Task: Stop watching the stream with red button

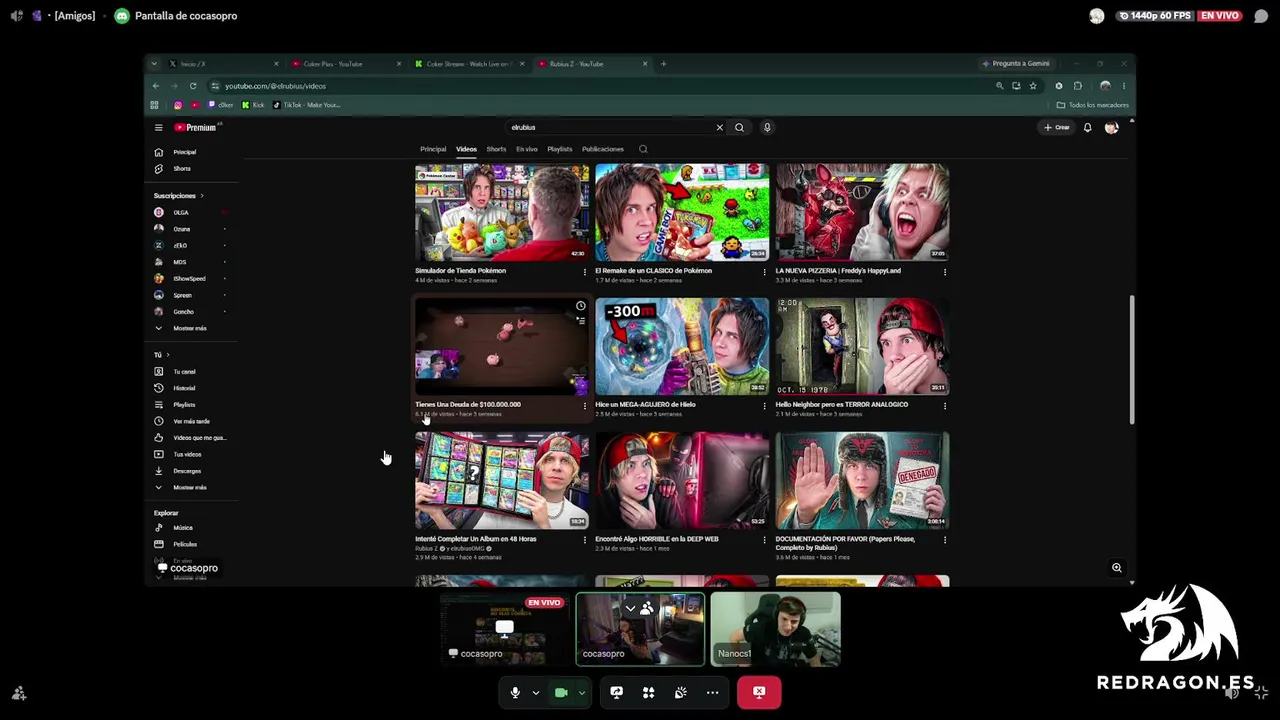Action: click(759, 692)
